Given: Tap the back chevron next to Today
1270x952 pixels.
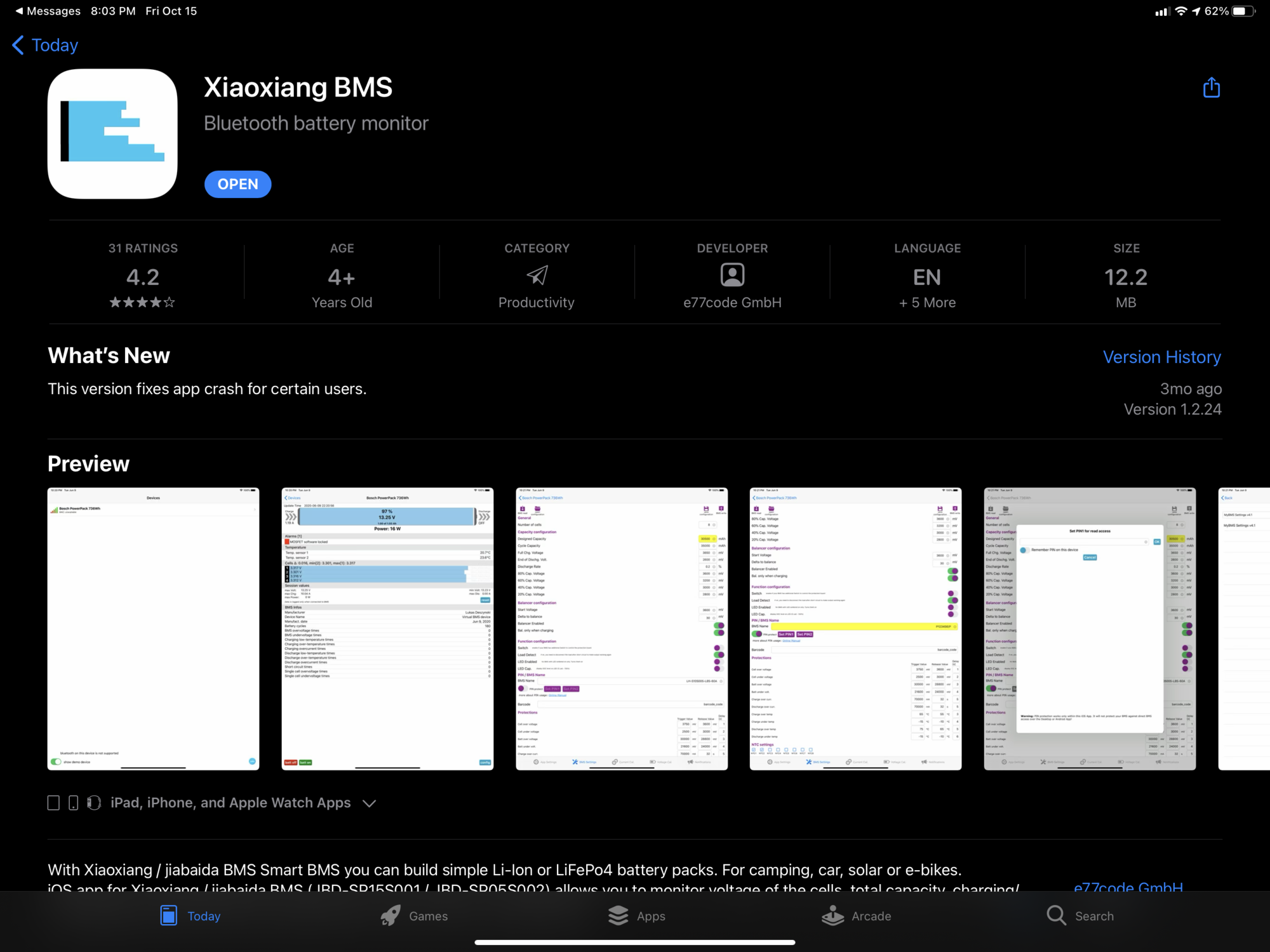Looking at the screenshot, I should click(x=18, y=45).
